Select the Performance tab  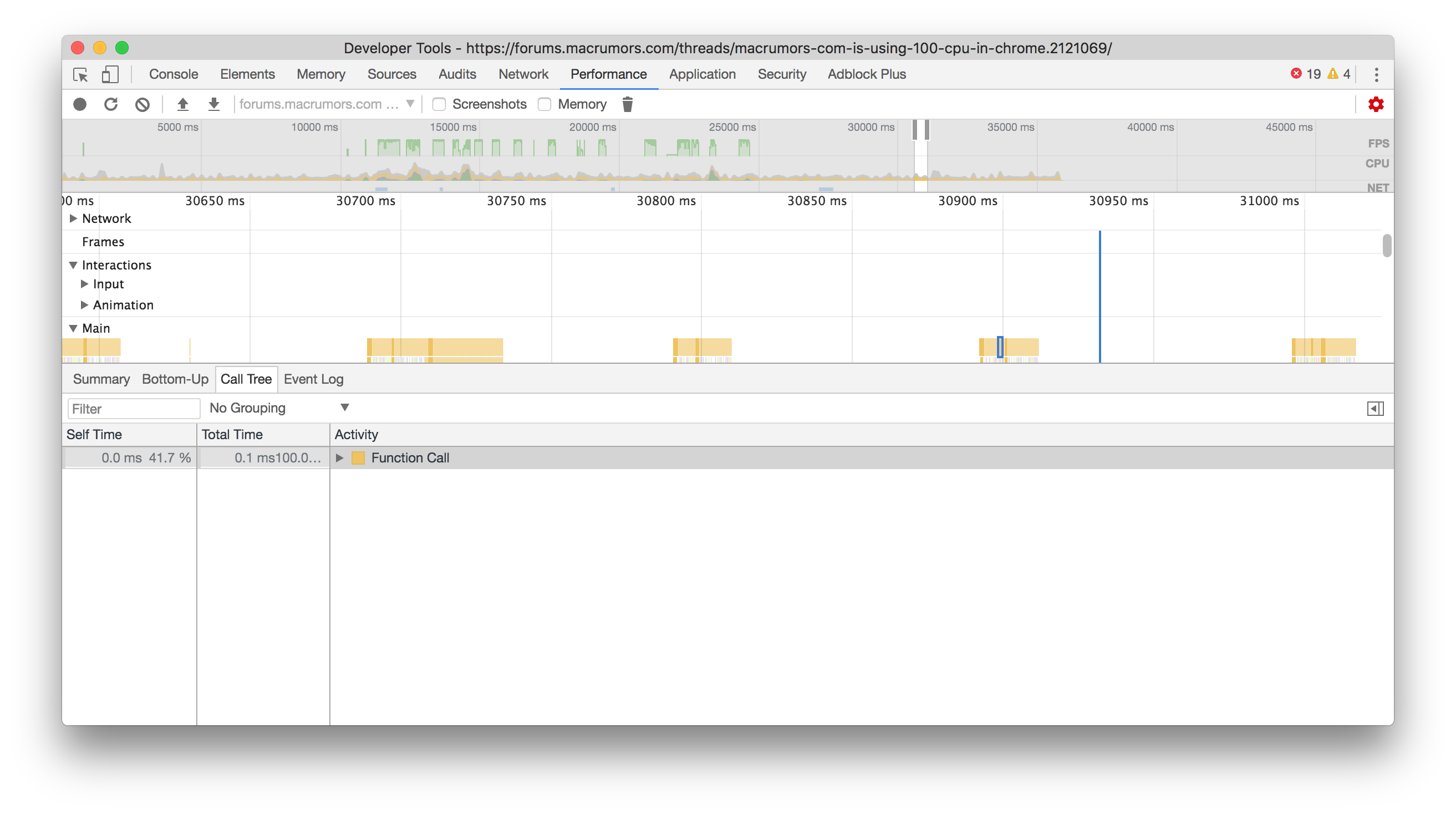(608, 74)
